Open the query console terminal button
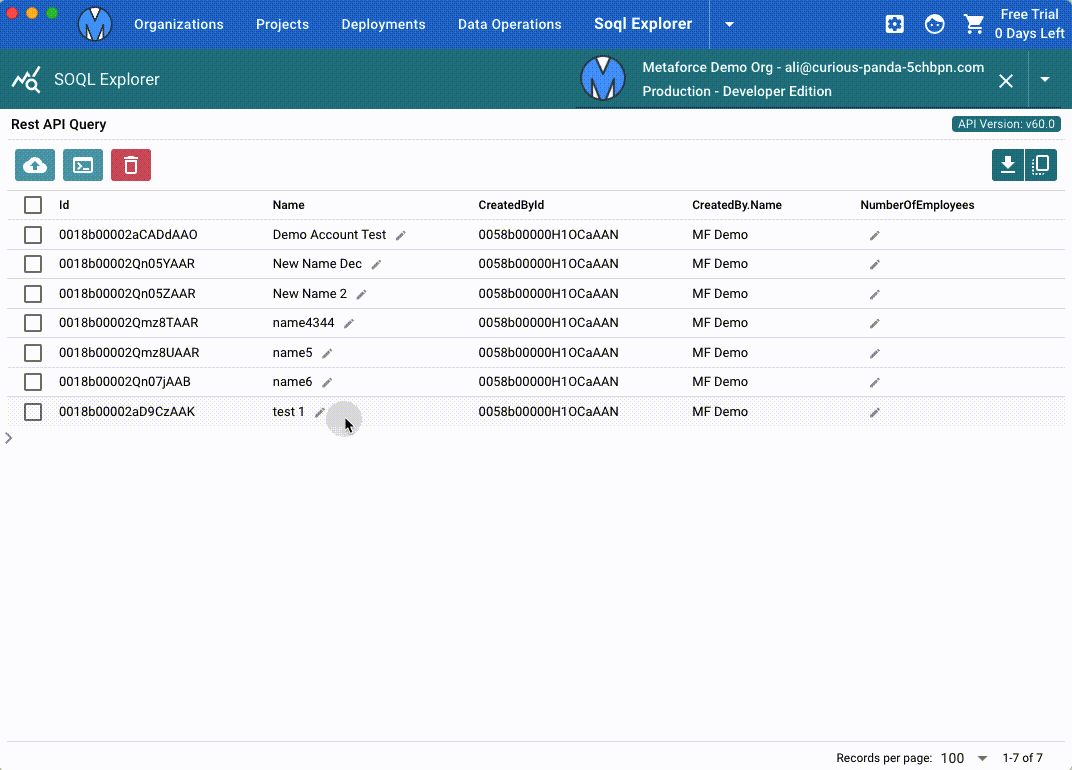This screenshot has width=1072, height=770. tap(83, 165)
